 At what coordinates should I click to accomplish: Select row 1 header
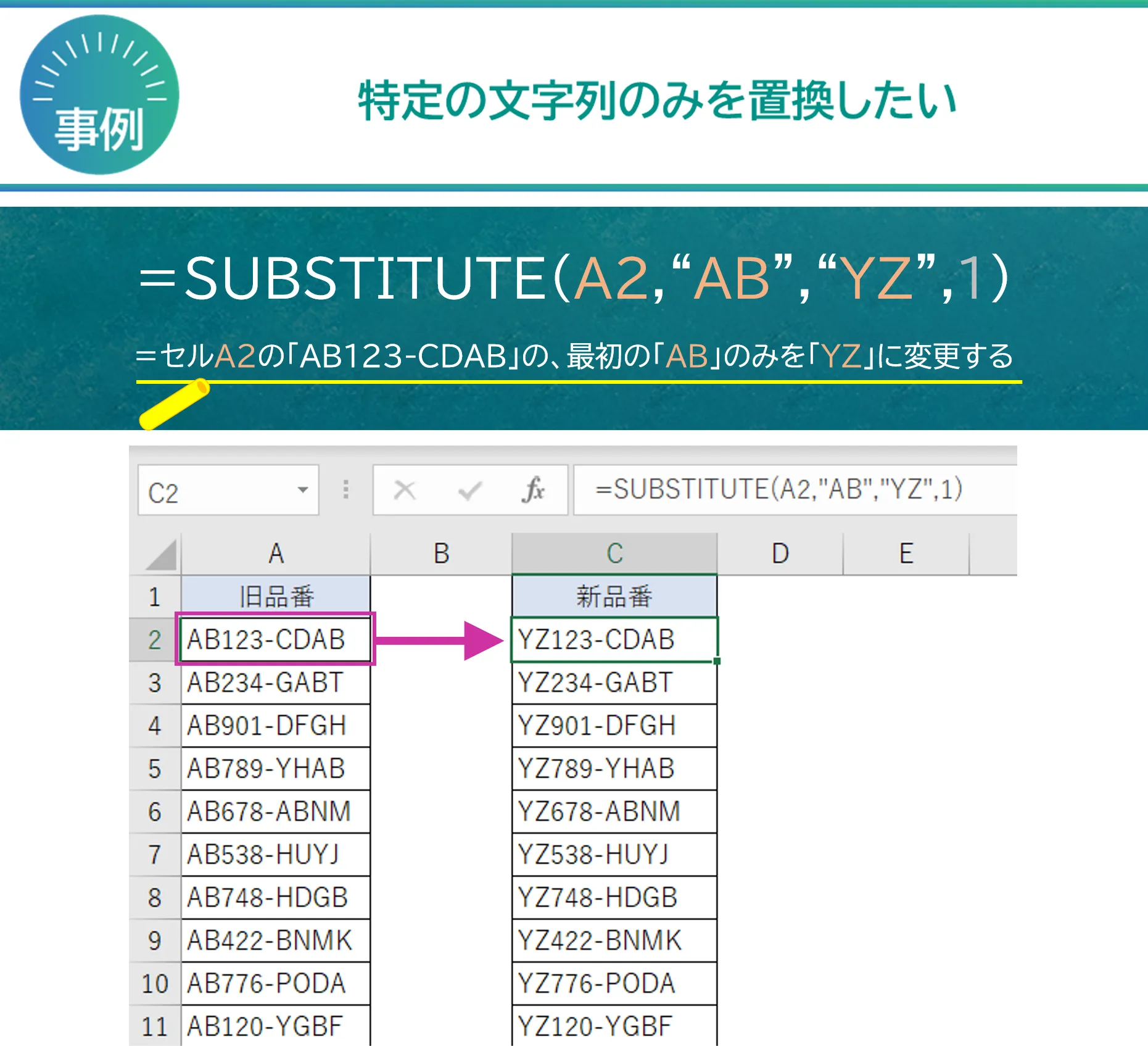pos(155,597)
